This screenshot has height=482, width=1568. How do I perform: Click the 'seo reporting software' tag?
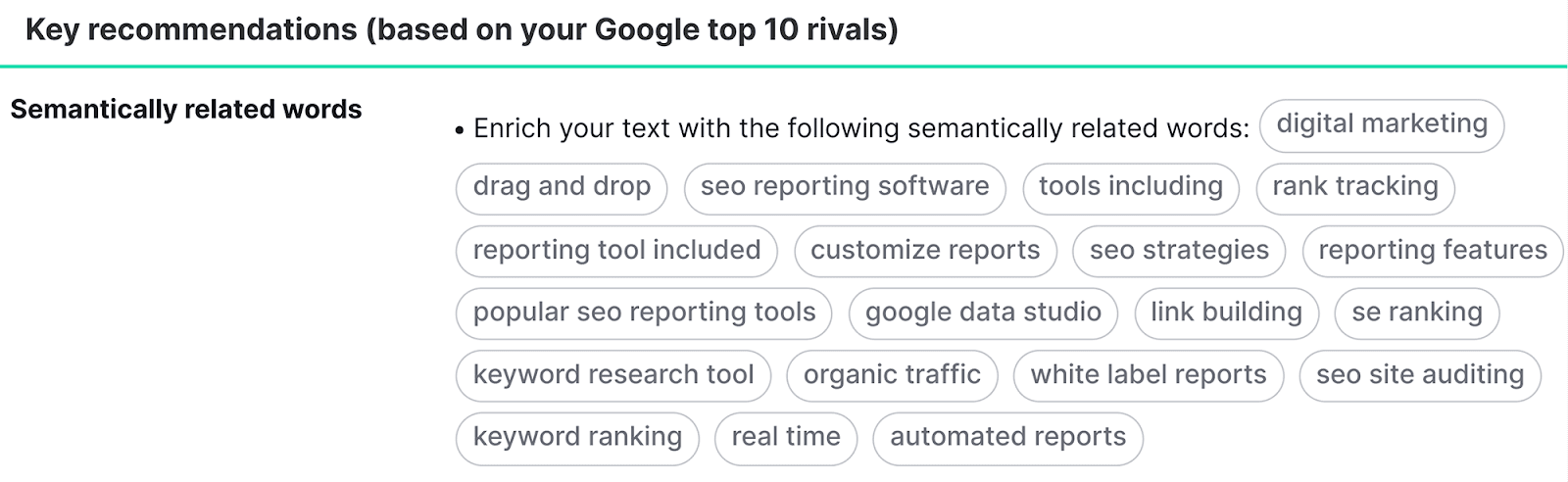pos(845,187)
